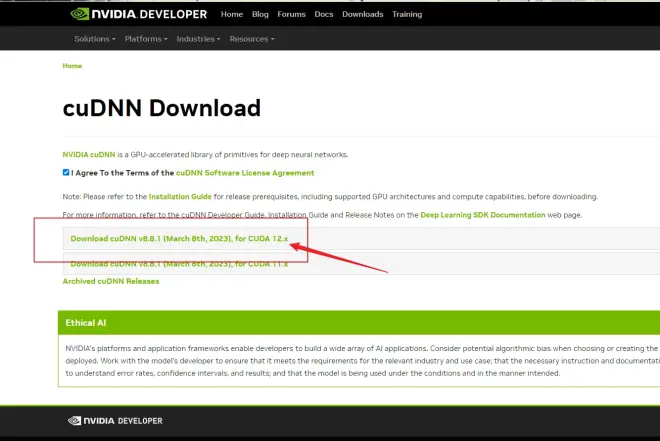The height and width of the screenshot is (441, 660).
Task: Expand Download cuDNN v8.8.1 for CUDA 12.x
Action: coord(179,239)
